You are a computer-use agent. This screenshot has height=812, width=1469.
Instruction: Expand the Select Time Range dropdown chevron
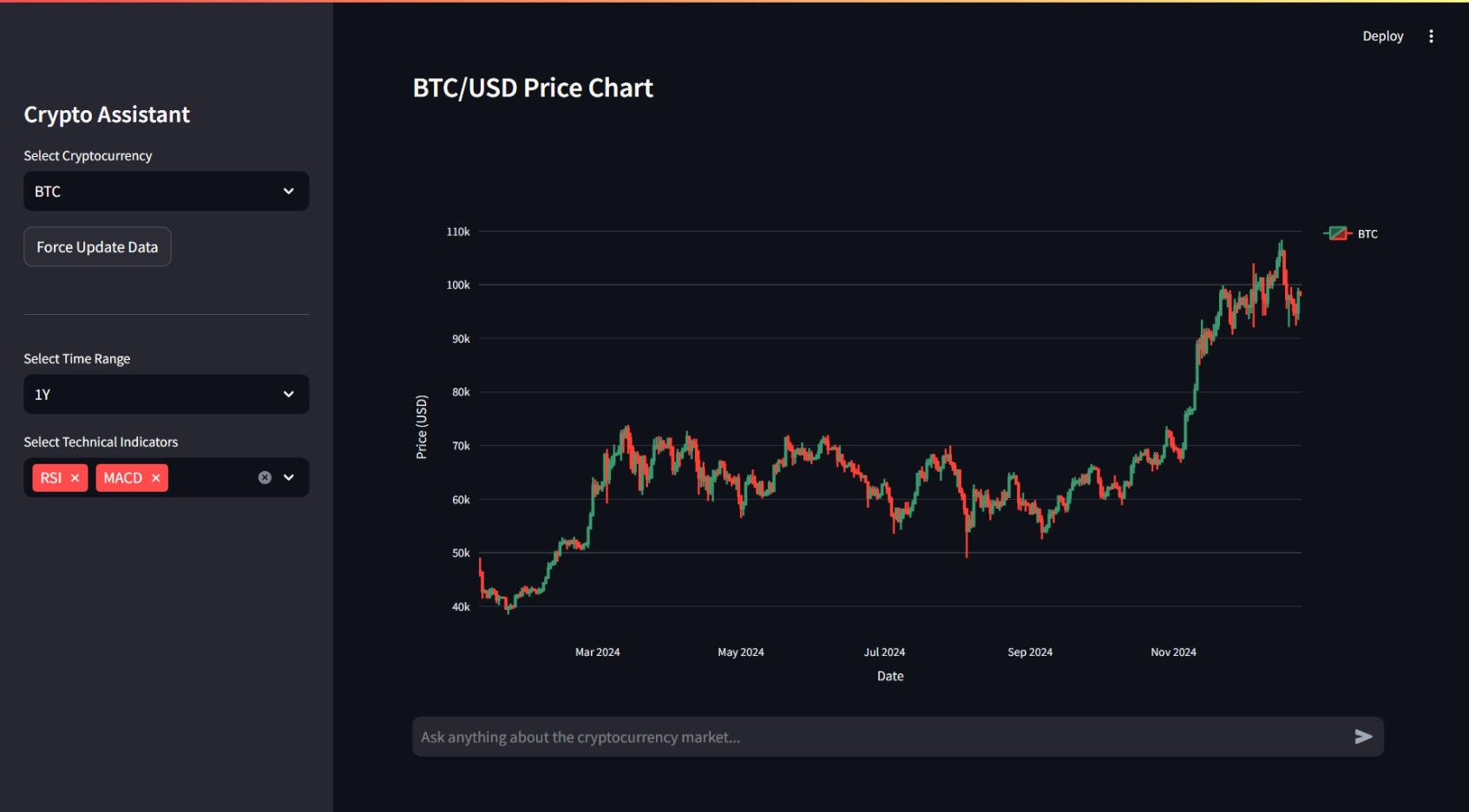pyautogui.click(x=289, y=395)
